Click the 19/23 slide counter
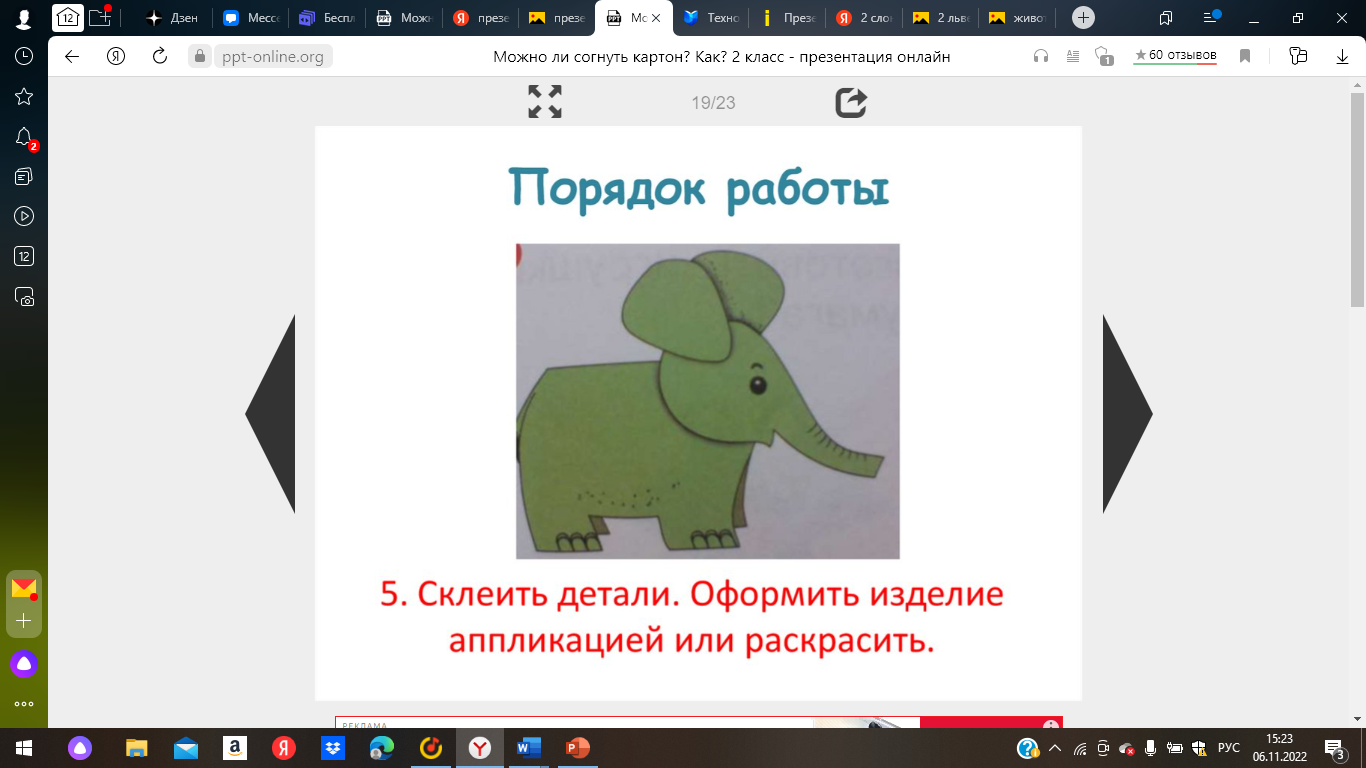The image size is (1366, 768). (713, 102)
